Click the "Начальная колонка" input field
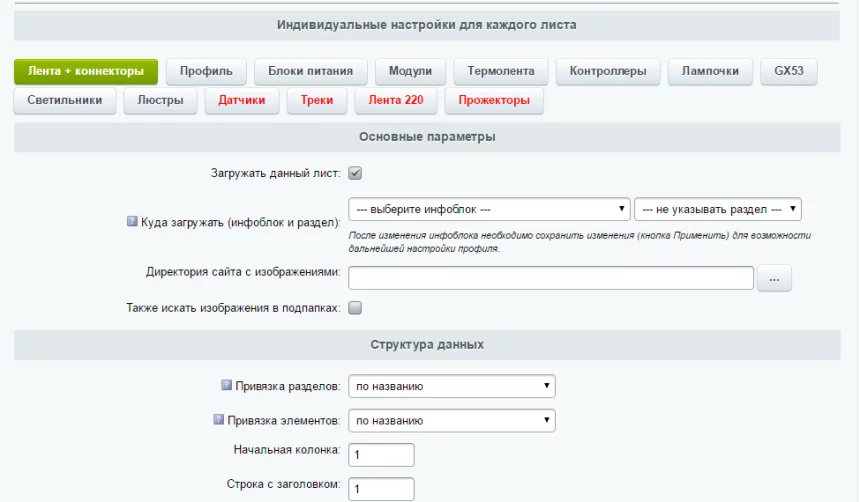860x502 pixels. coord(381,455)
